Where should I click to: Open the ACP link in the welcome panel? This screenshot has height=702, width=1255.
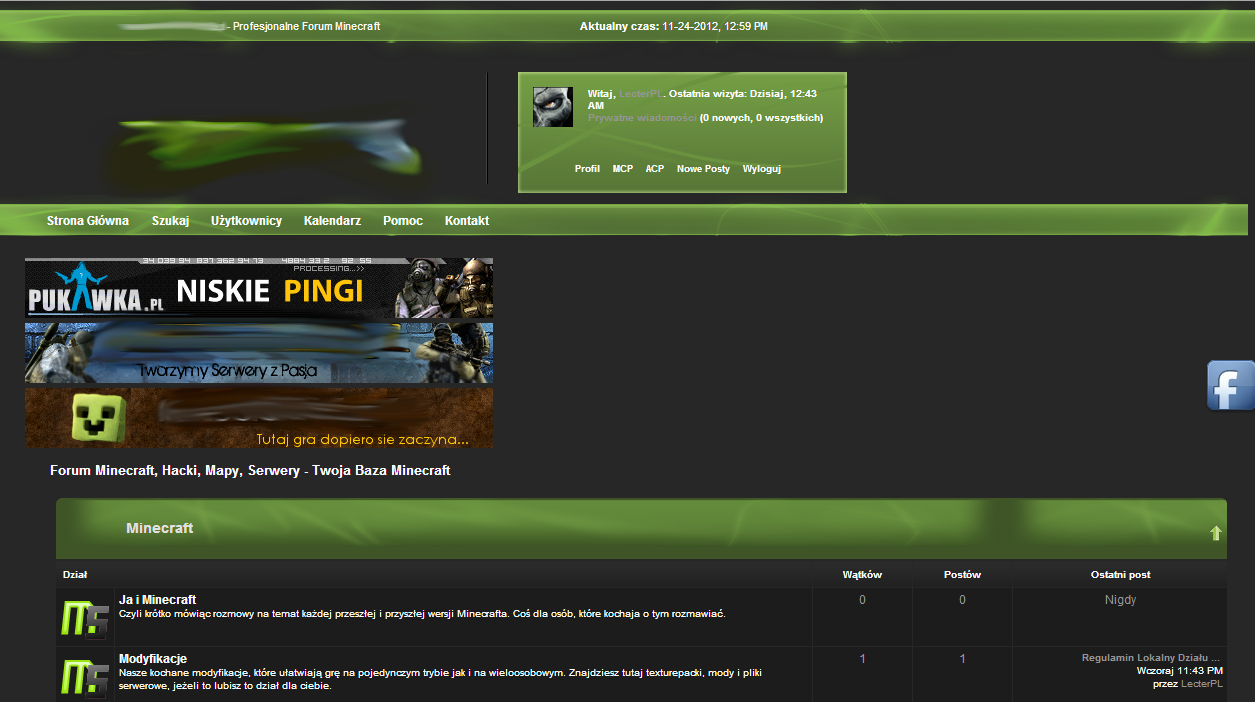pos(655,169)
